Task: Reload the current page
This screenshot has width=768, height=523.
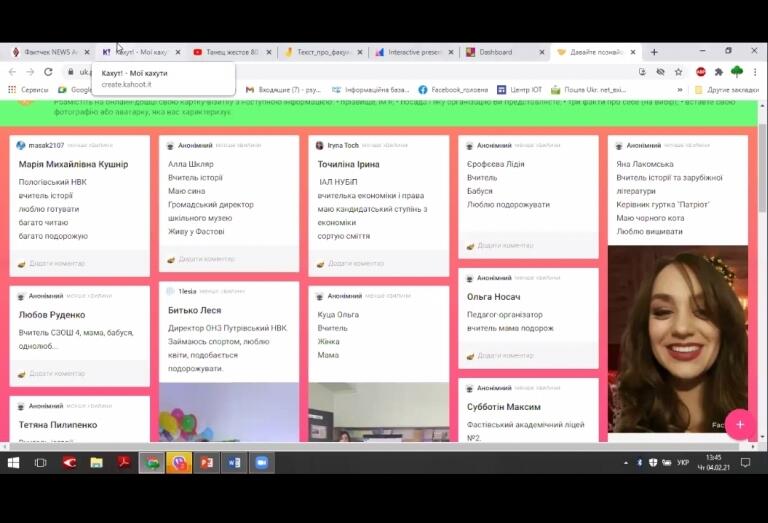Action: [48, 72]
